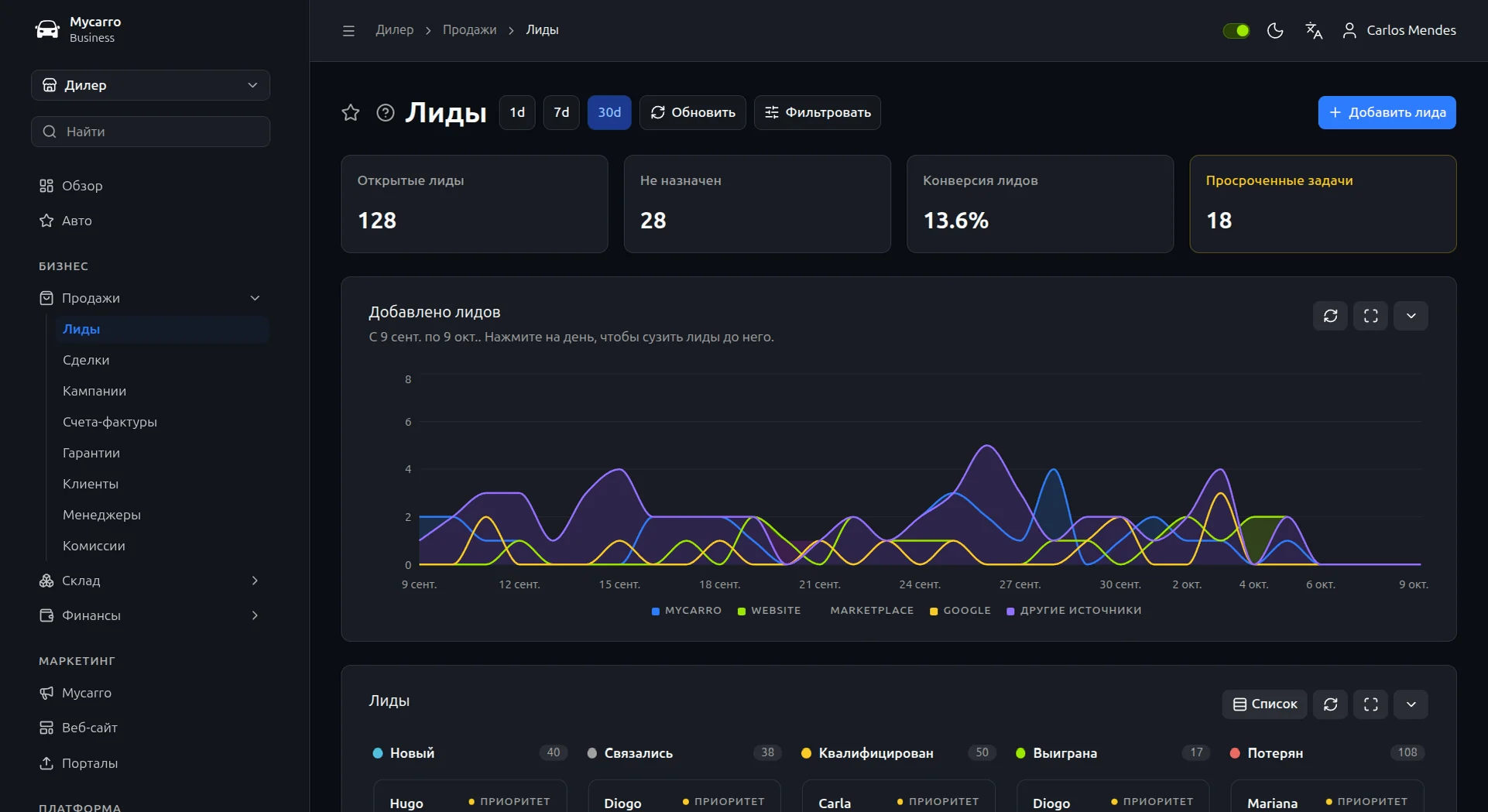The image size is (1488, 812).
Task: Open the language translation icon
Action: pos(1314,30)
